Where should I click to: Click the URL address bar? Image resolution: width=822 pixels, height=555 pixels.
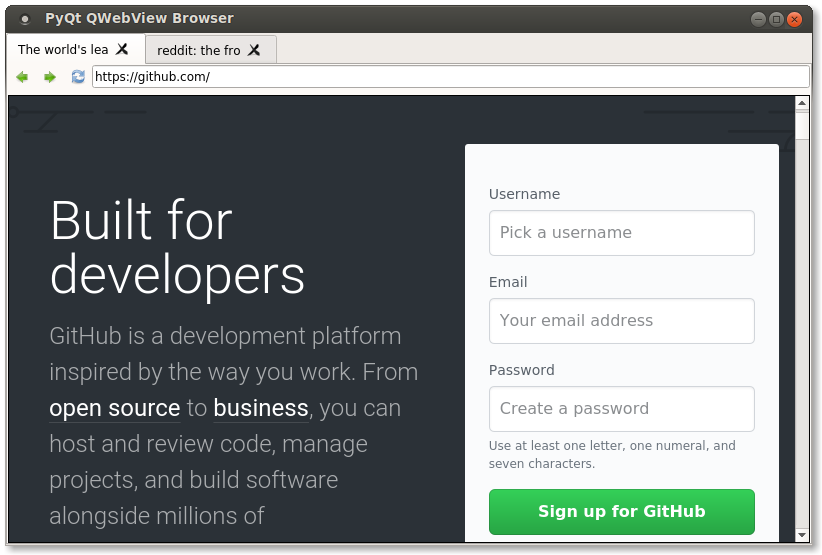(x=451, y=77)
